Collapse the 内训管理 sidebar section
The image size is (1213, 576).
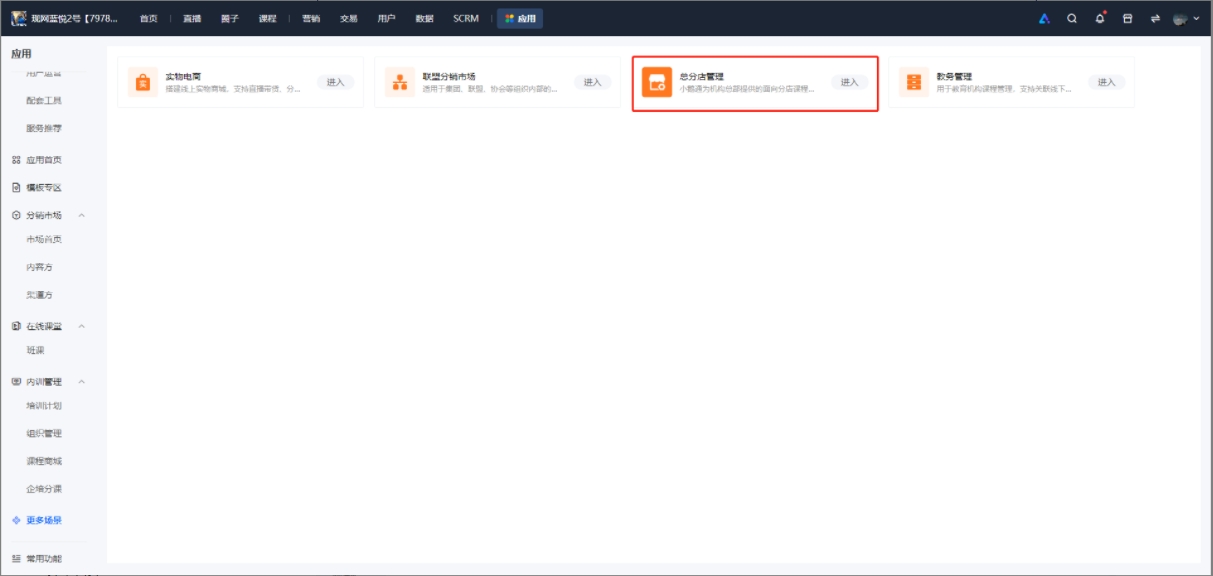pos(82,382)
